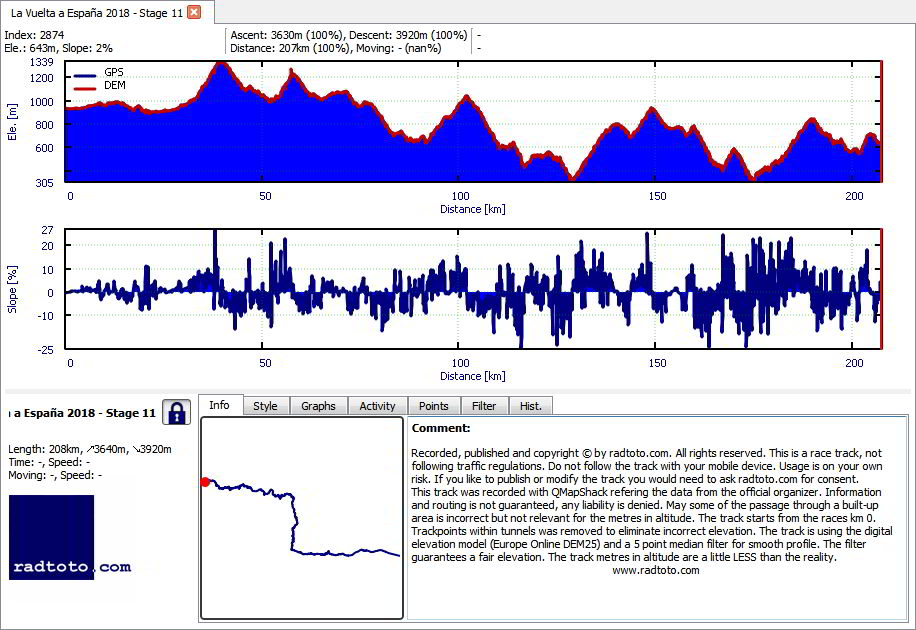
Task: Open the Points tab
Action: pos(433,406)
